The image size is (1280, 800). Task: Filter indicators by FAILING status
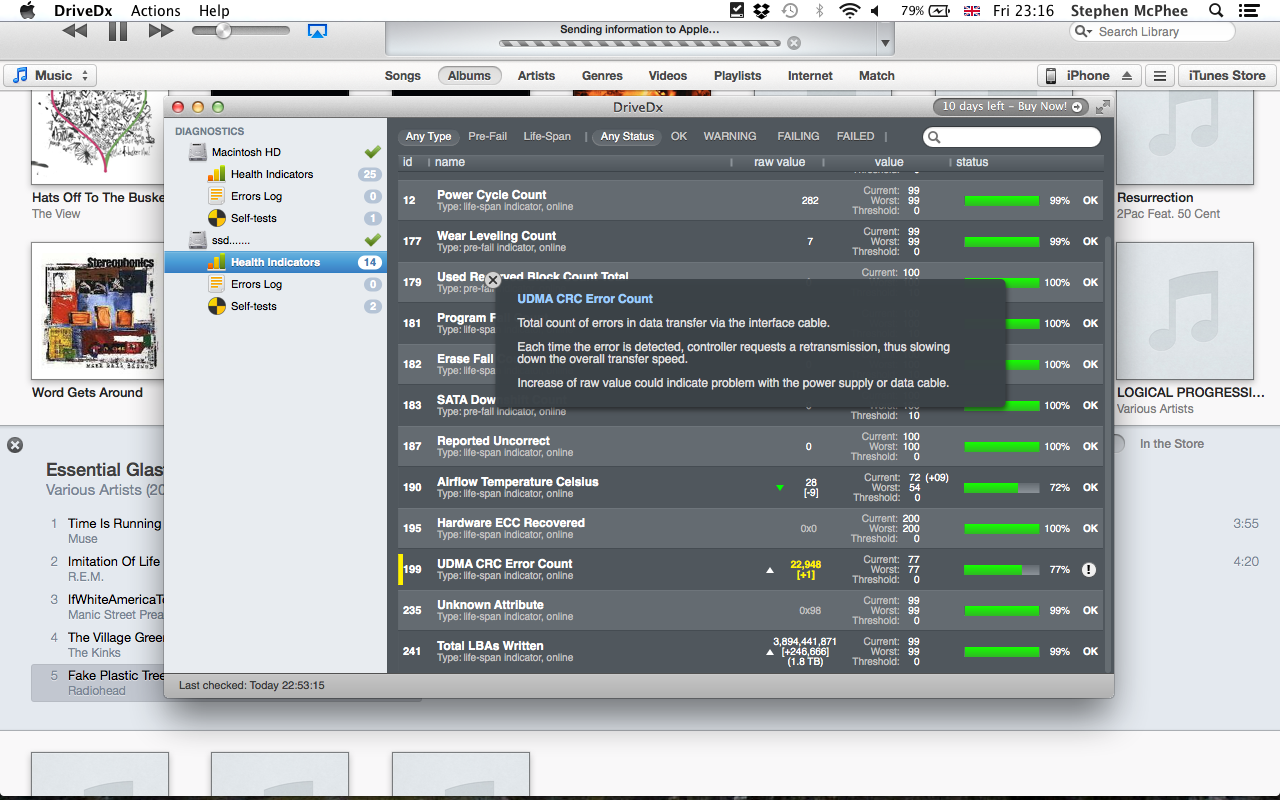click(x=798, y=136)
